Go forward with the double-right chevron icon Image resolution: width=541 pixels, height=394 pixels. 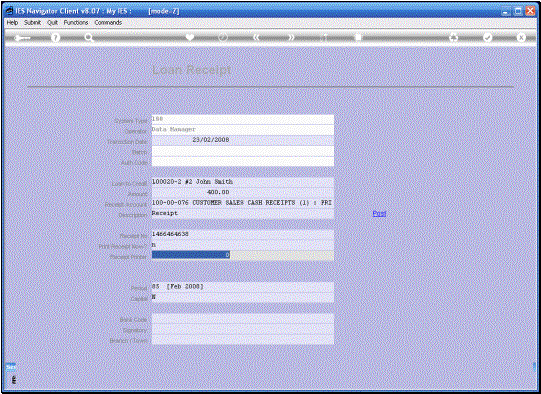pos(292,37)
